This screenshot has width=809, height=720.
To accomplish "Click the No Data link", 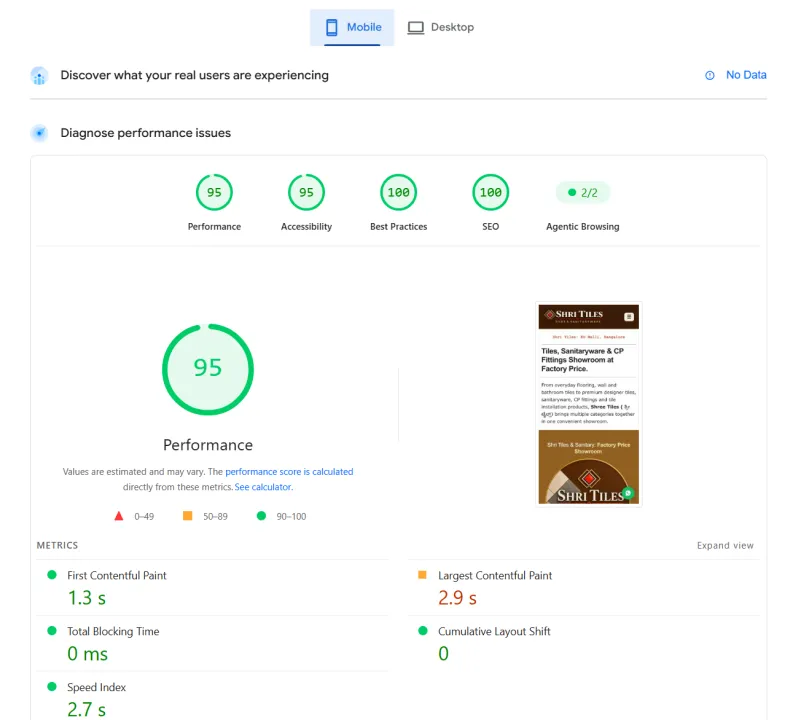I will [746, 75].
